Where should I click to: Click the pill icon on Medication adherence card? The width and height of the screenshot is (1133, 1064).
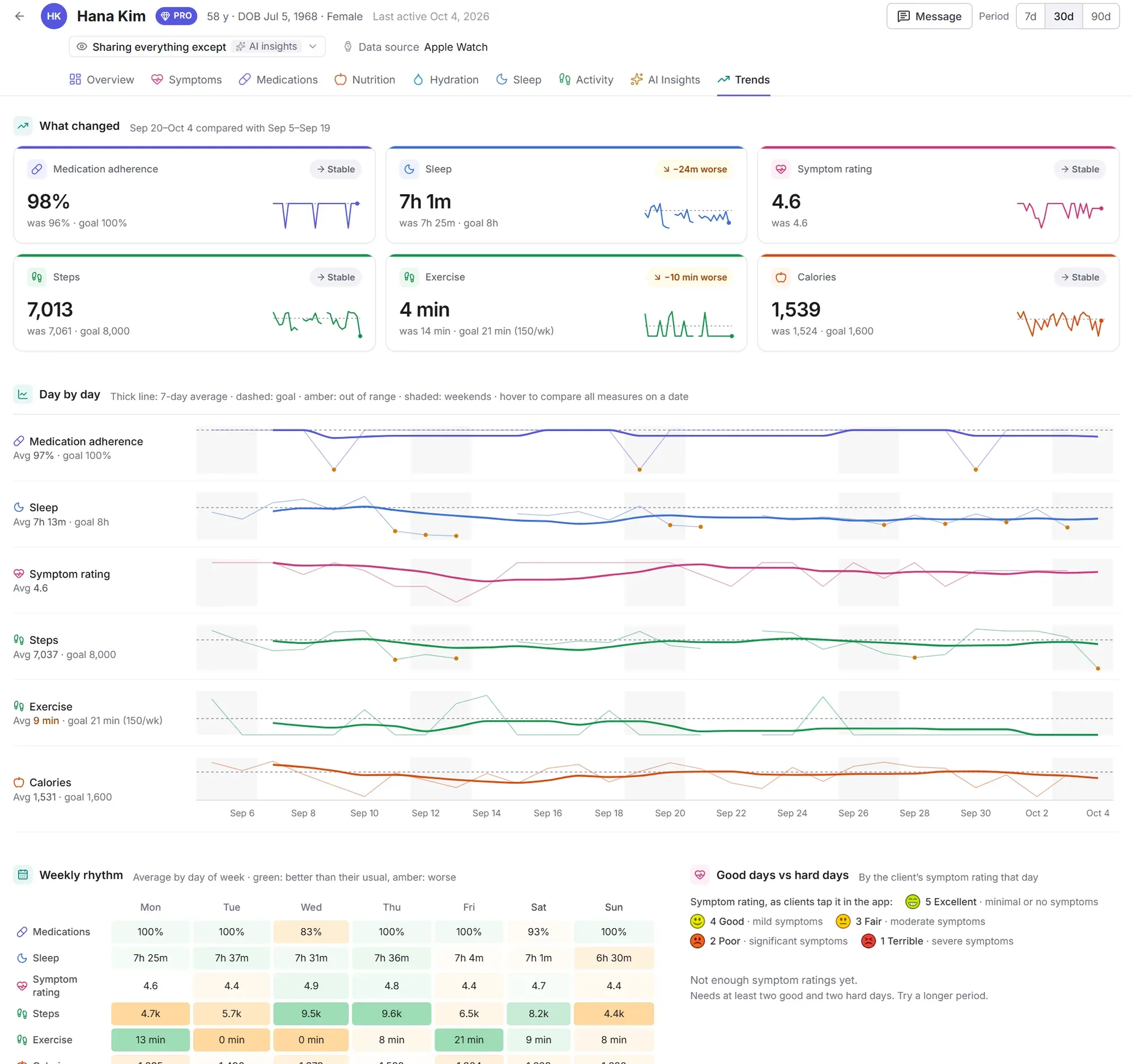click(37, 169)
